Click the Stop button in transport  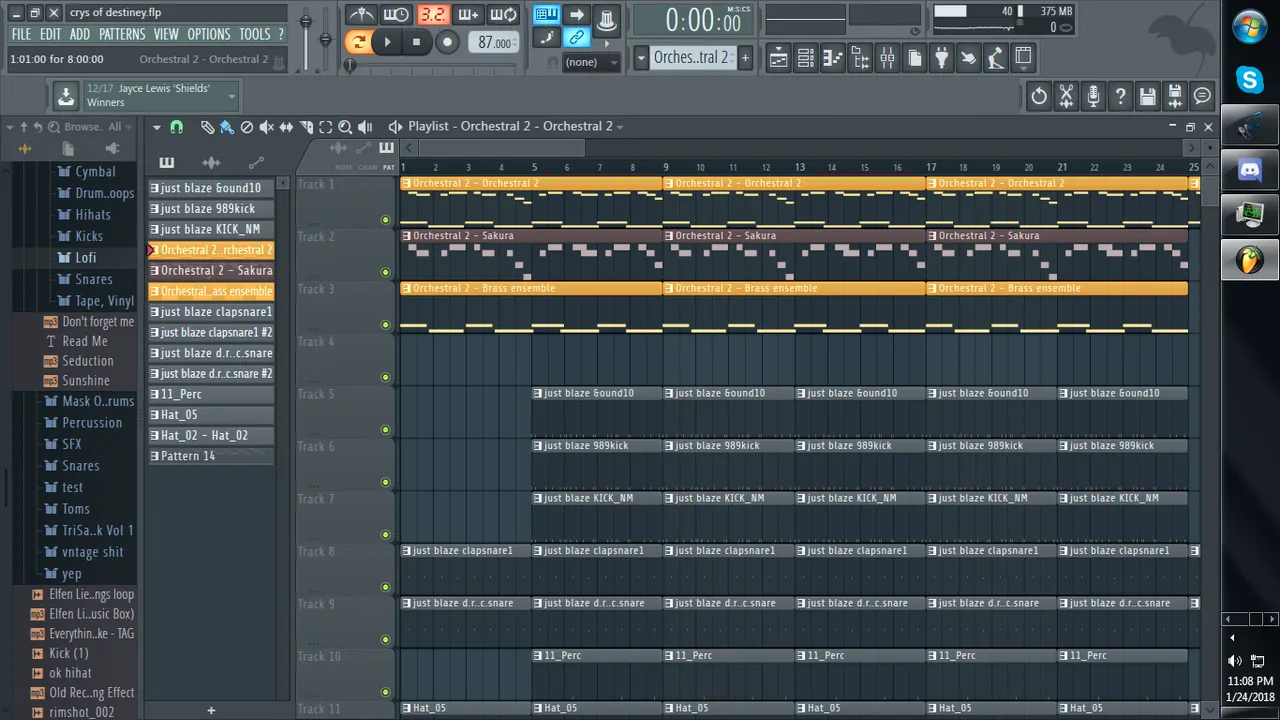pos(417,42)
